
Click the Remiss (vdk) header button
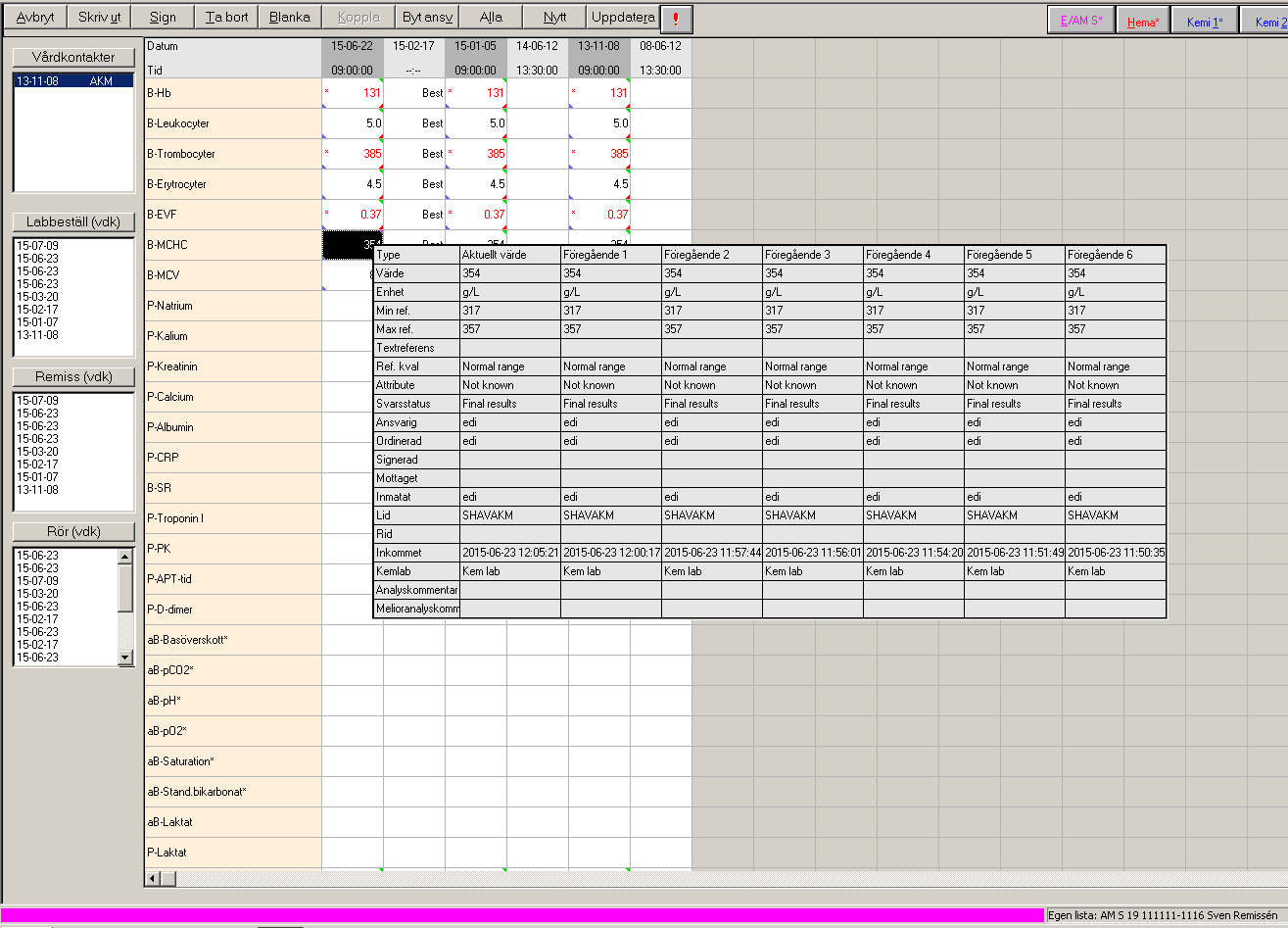pos(73,376)
